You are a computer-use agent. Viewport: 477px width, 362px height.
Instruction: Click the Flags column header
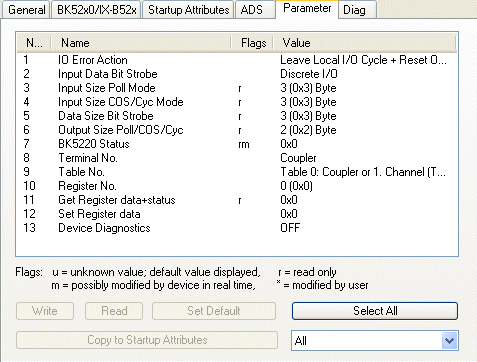pos(252,43)
